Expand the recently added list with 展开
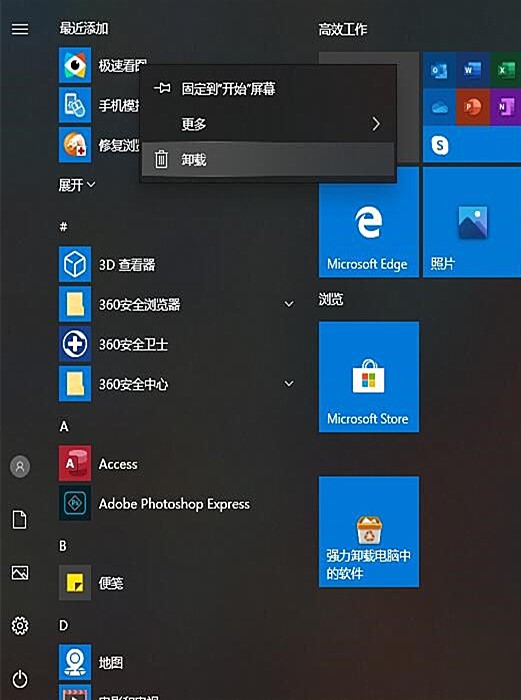Image resolution: width=521 pixels, height=700 pixels. click(77, 185)
